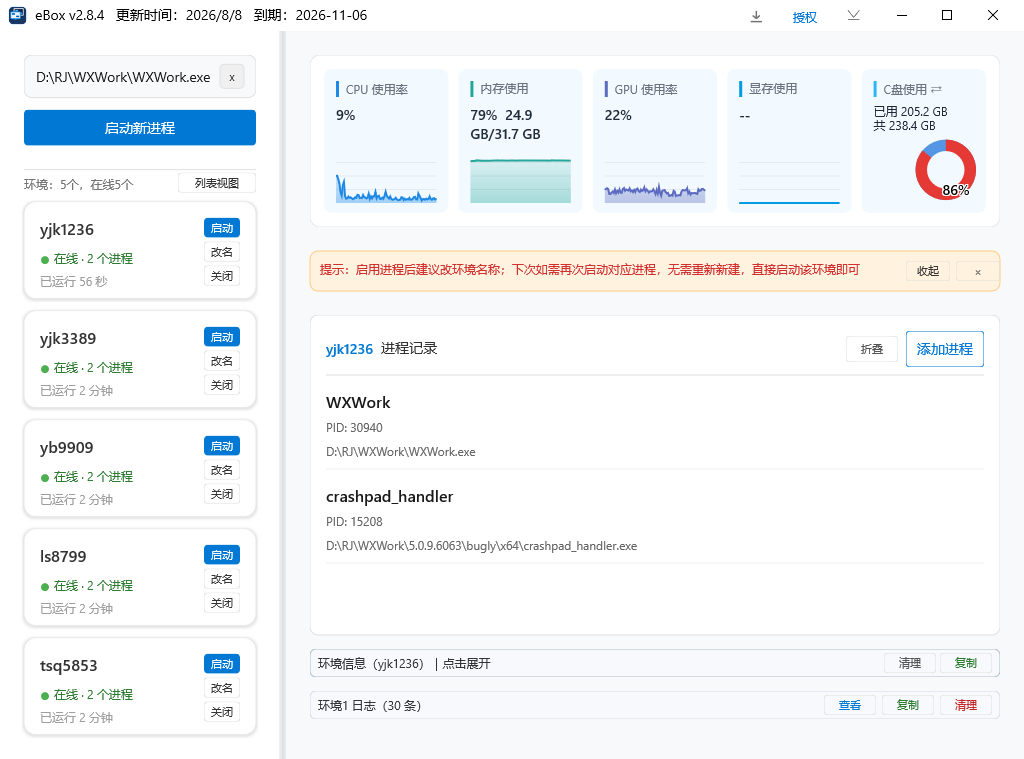Click the yjk1236 link in 进程记录 header

[x=349, y=349]
